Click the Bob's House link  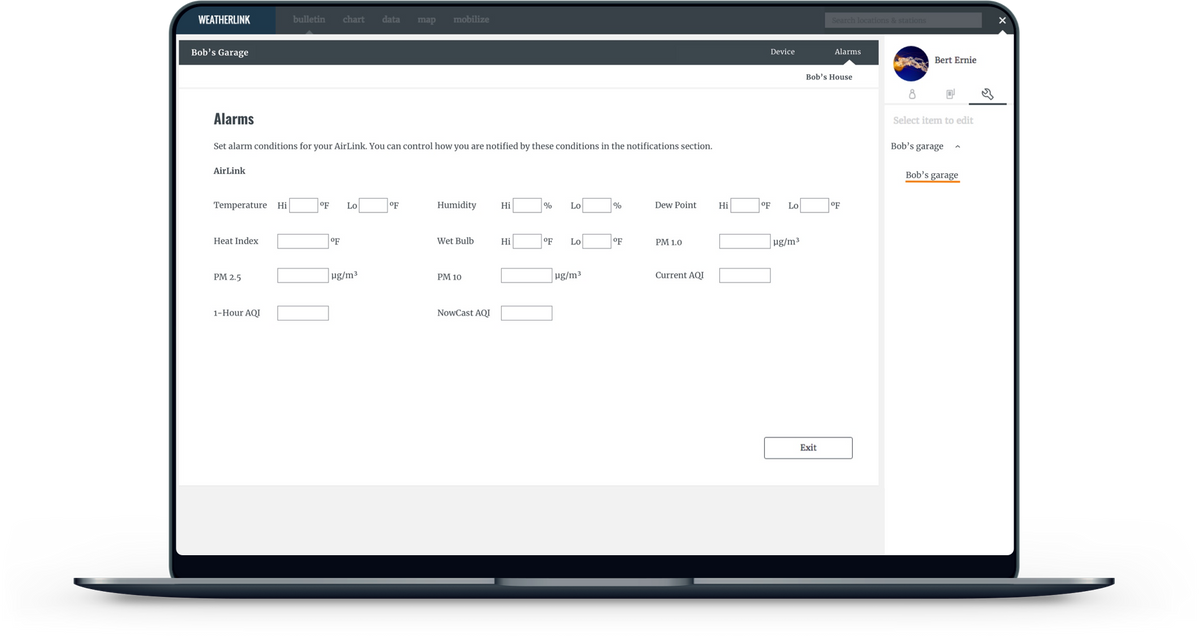pyautogui.click(x=829, y=77)
